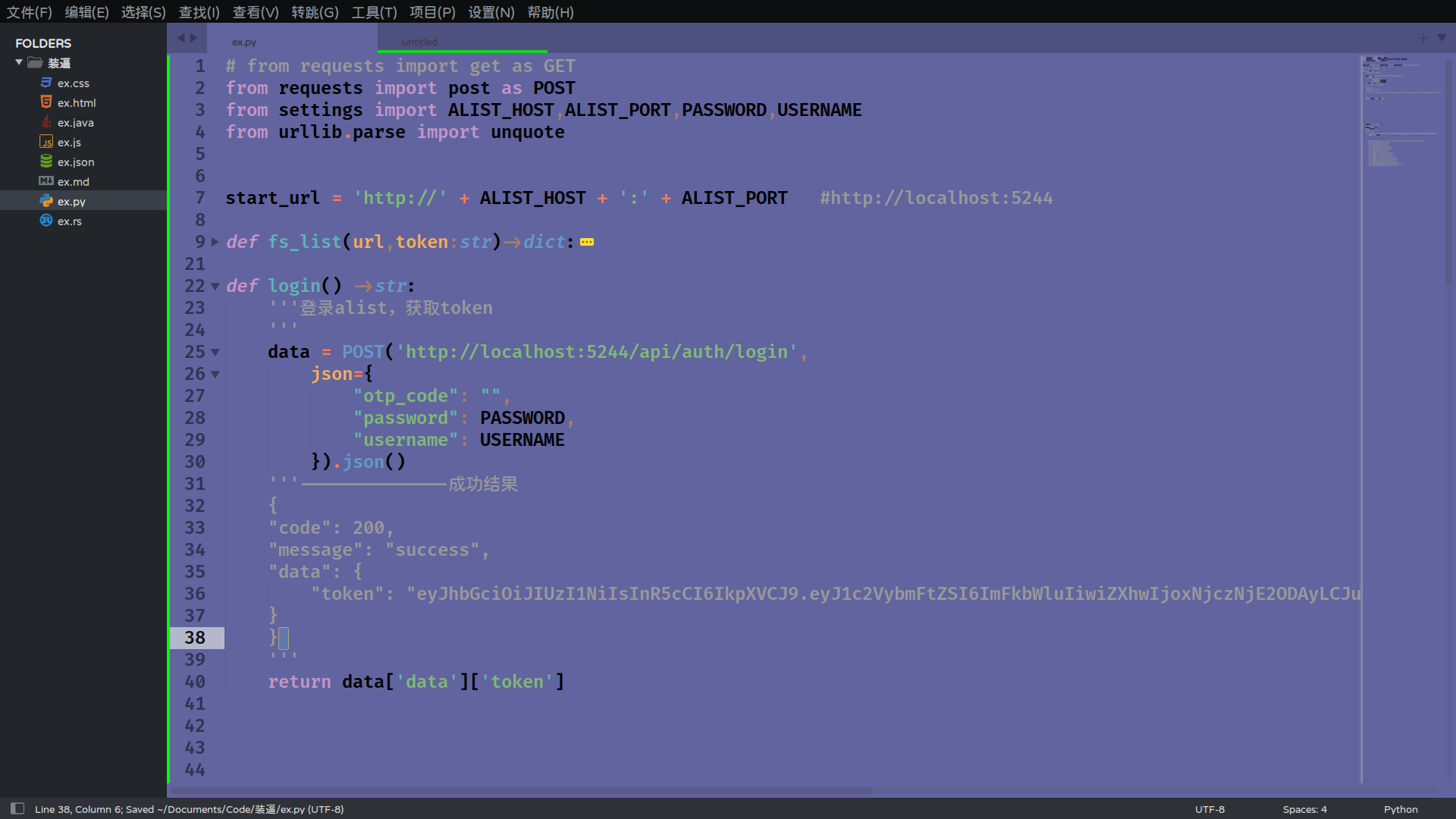
Task: Collapse the 装逼 folder tree
Action: (19, 62)
